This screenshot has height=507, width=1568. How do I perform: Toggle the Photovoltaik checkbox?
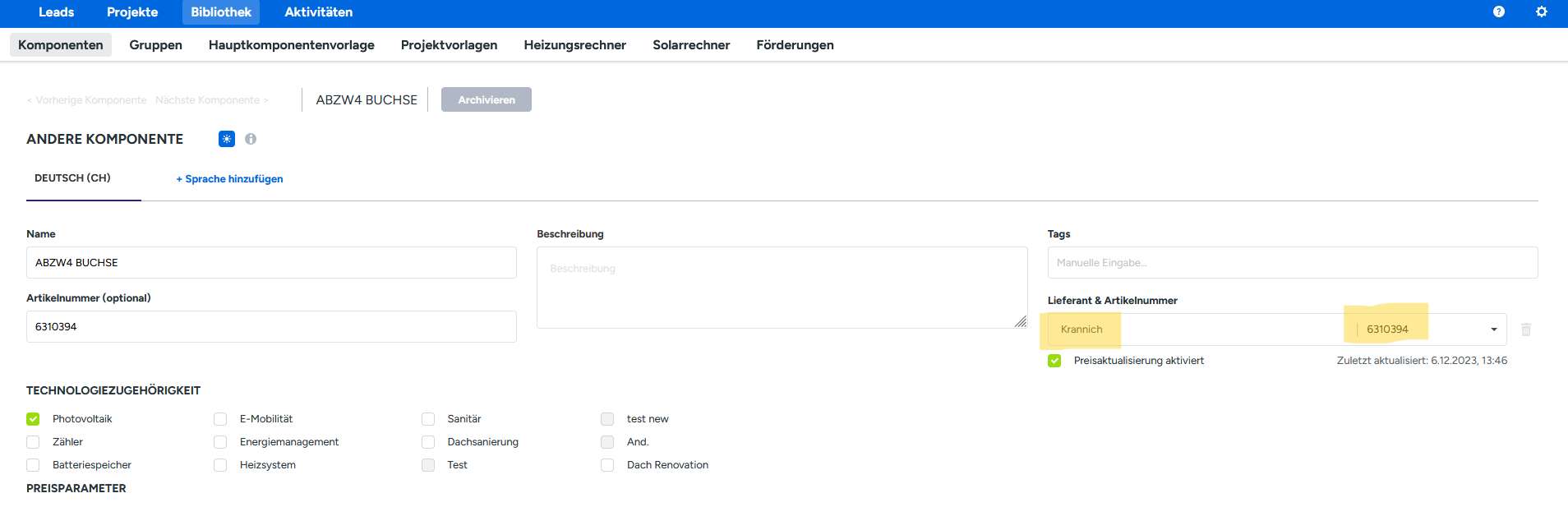point(33,419)
